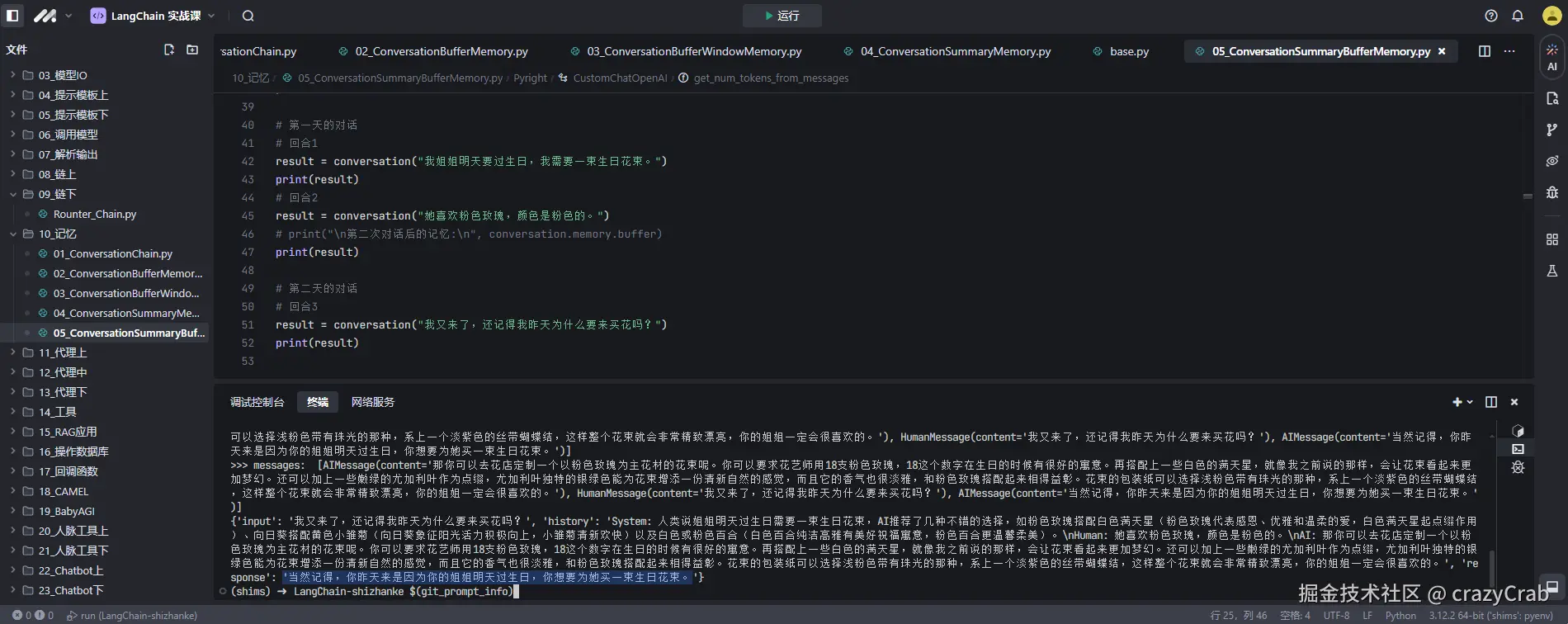Screen dimensions: 1568x624
Task: Open Rounter_Chain.py in the file tree
Action: click(x=95, y=214)
